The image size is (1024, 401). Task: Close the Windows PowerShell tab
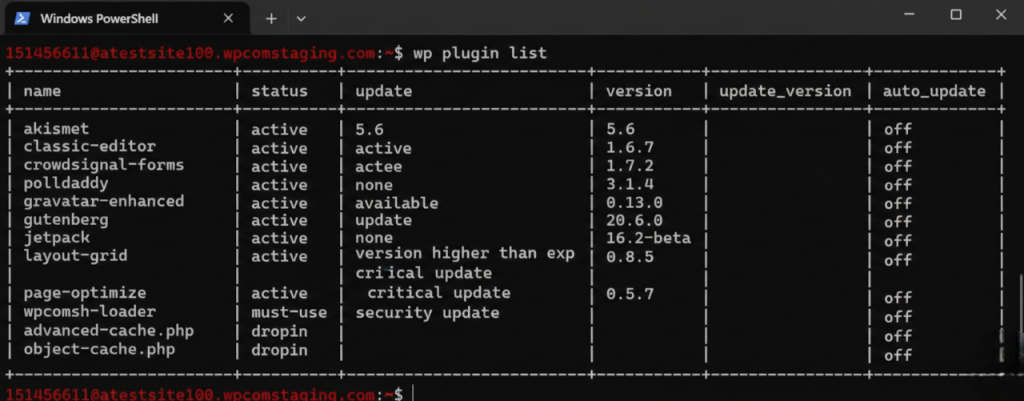click(x=228, y=18)
